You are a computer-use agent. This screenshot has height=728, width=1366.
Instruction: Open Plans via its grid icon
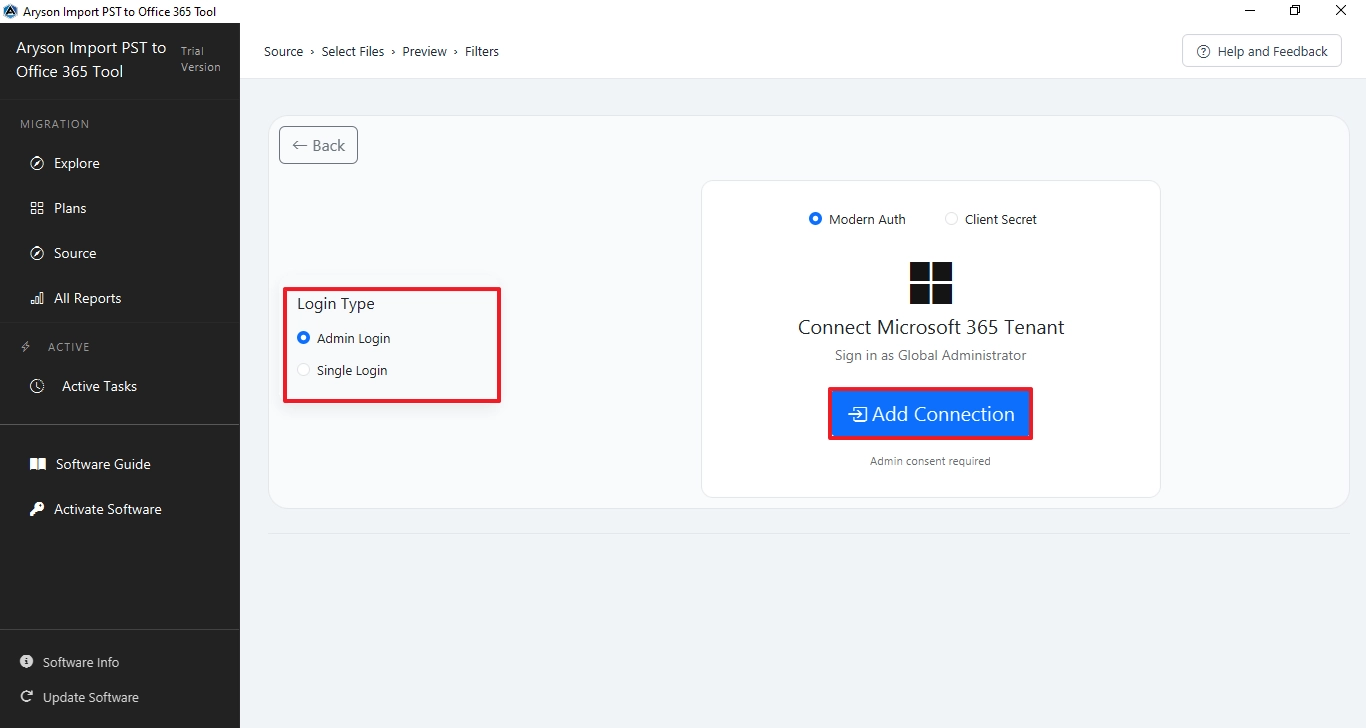coord(37,208)
